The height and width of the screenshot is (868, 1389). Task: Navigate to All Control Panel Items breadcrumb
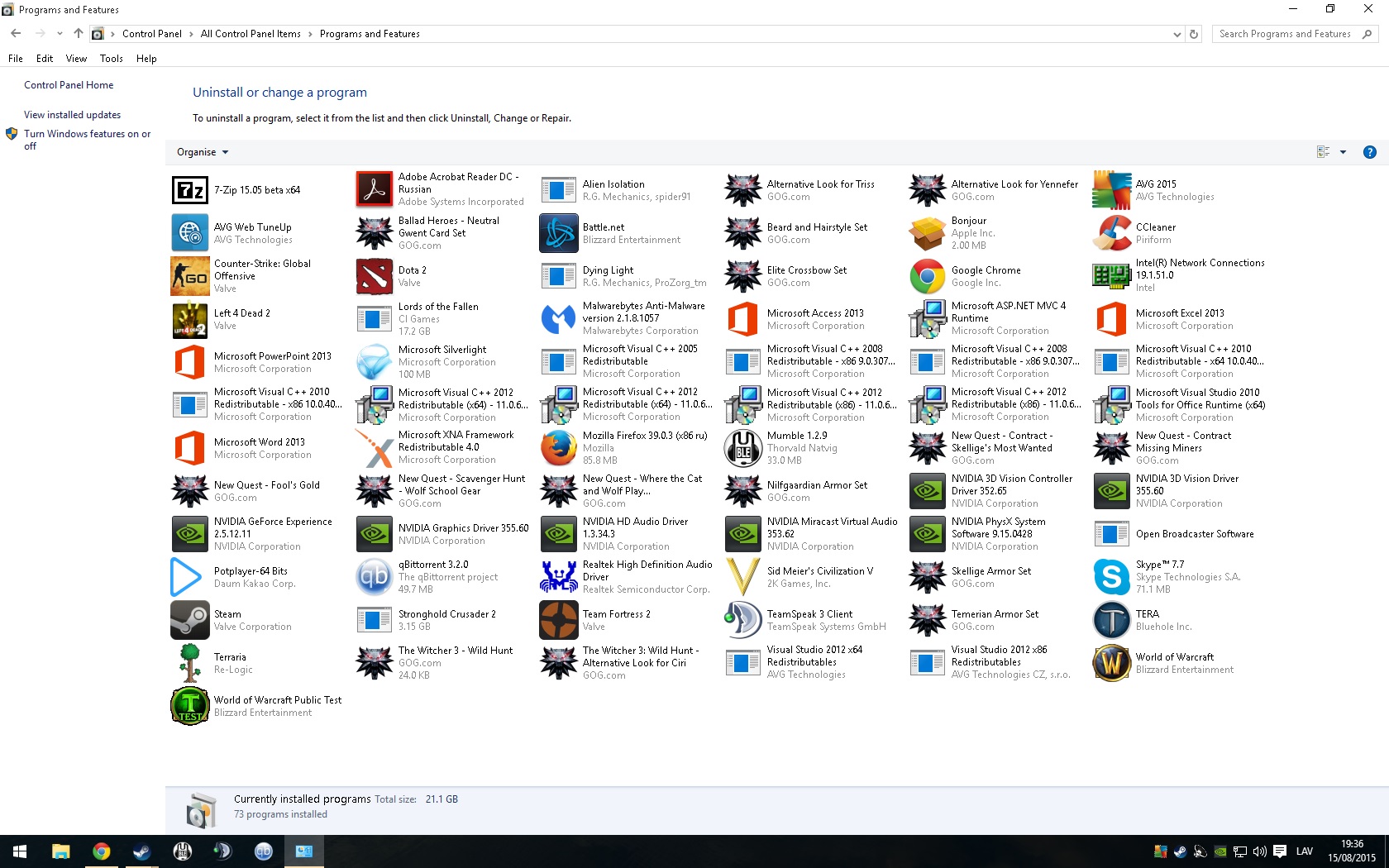click(251, 34)
